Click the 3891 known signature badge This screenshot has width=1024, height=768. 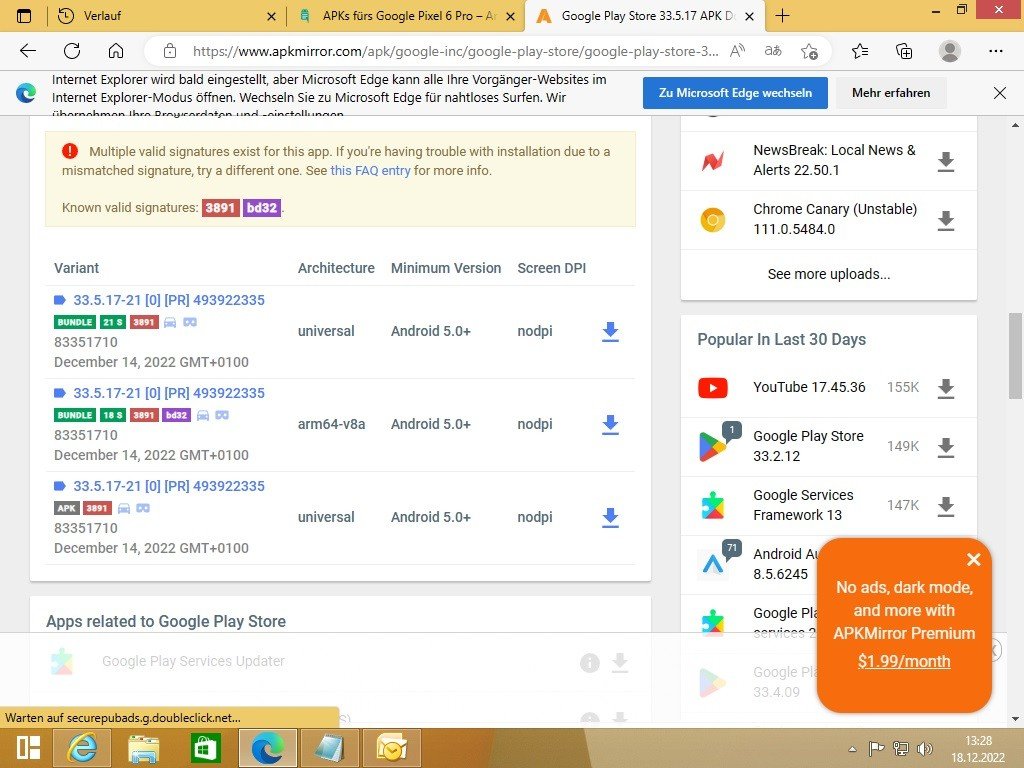220,208
